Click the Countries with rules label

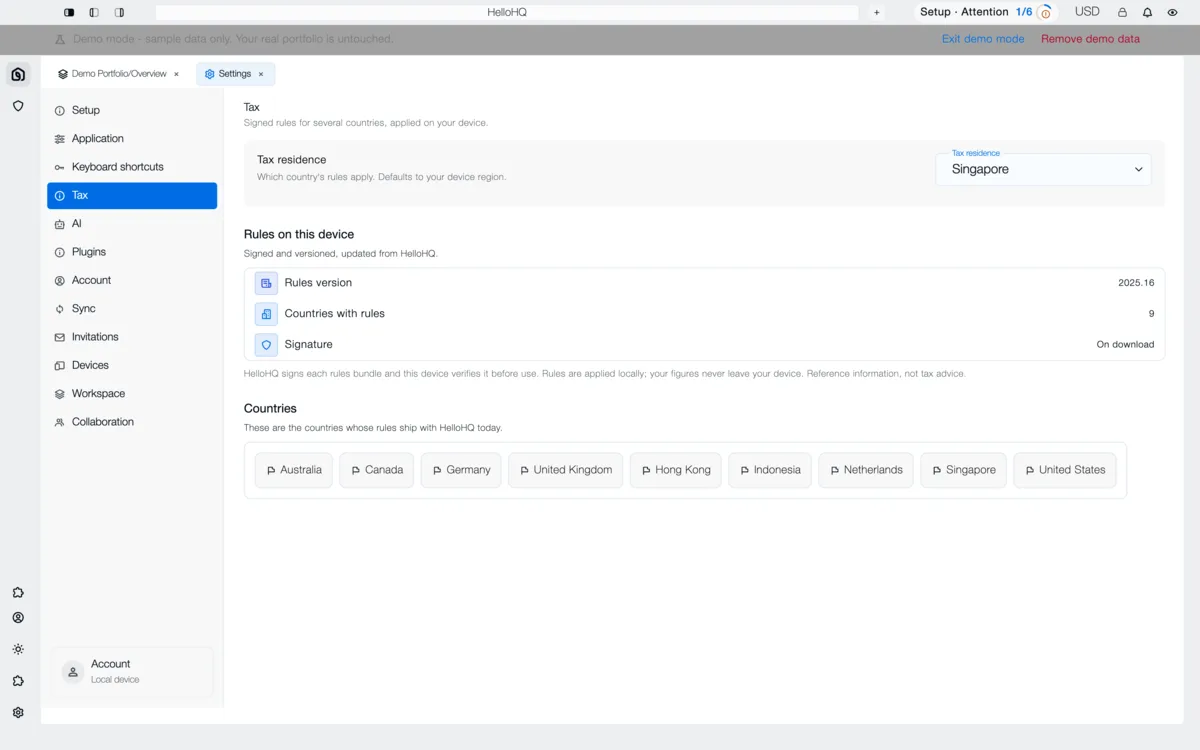[x=334, y=314]
